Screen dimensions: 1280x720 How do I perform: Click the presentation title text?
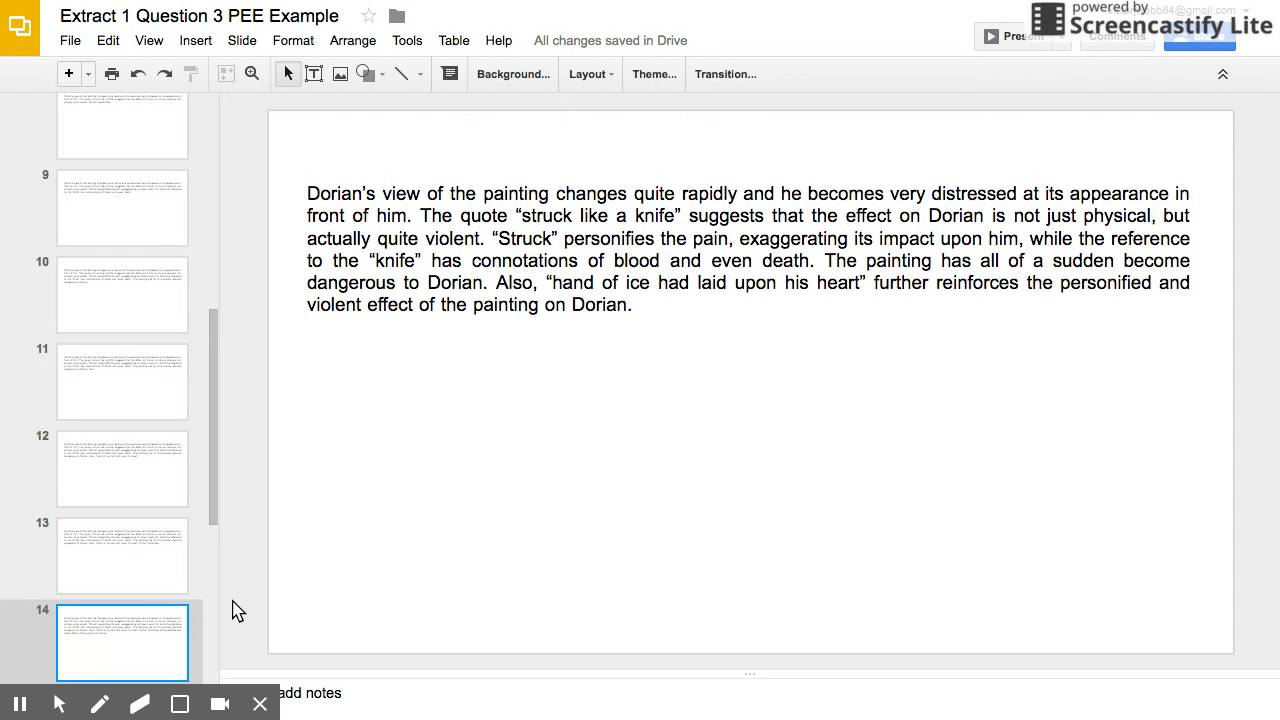click(x=199, y=16)
